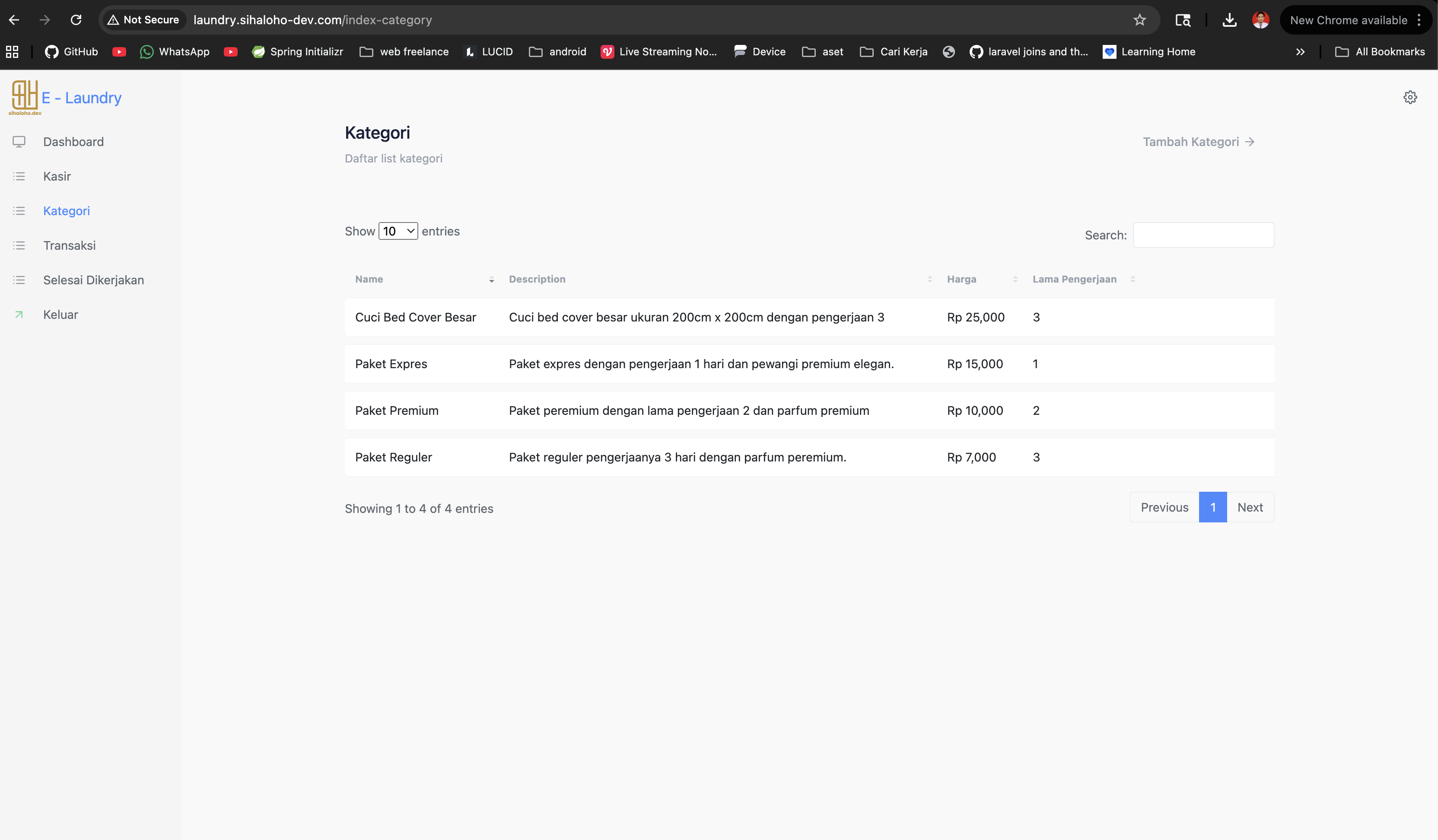
Task: Click the browser back arrow
Action: (x=14, y=20)
